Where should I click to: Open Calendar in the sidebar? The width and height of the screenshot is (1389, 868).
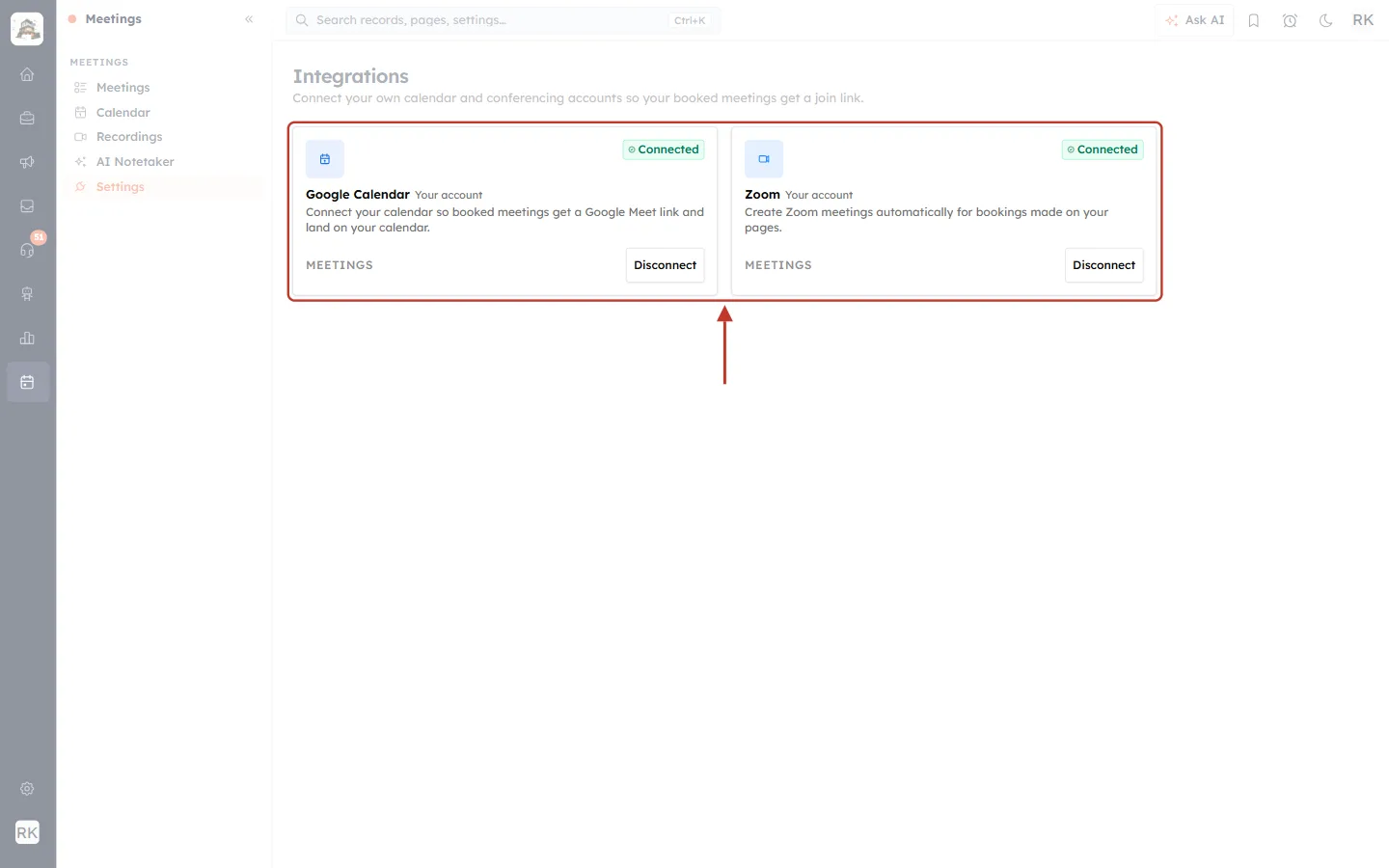pos(123,113)
